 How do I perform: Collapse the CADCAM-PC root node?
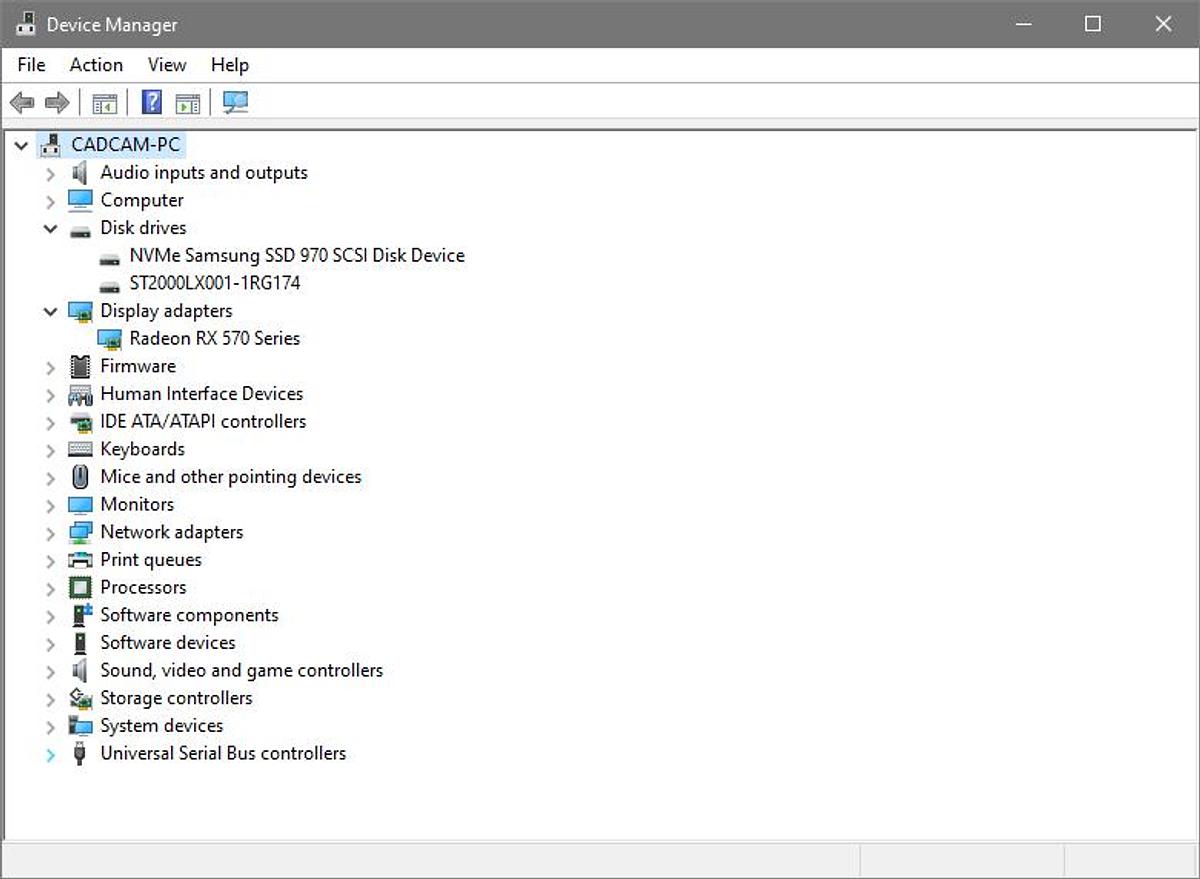point(21,146)
